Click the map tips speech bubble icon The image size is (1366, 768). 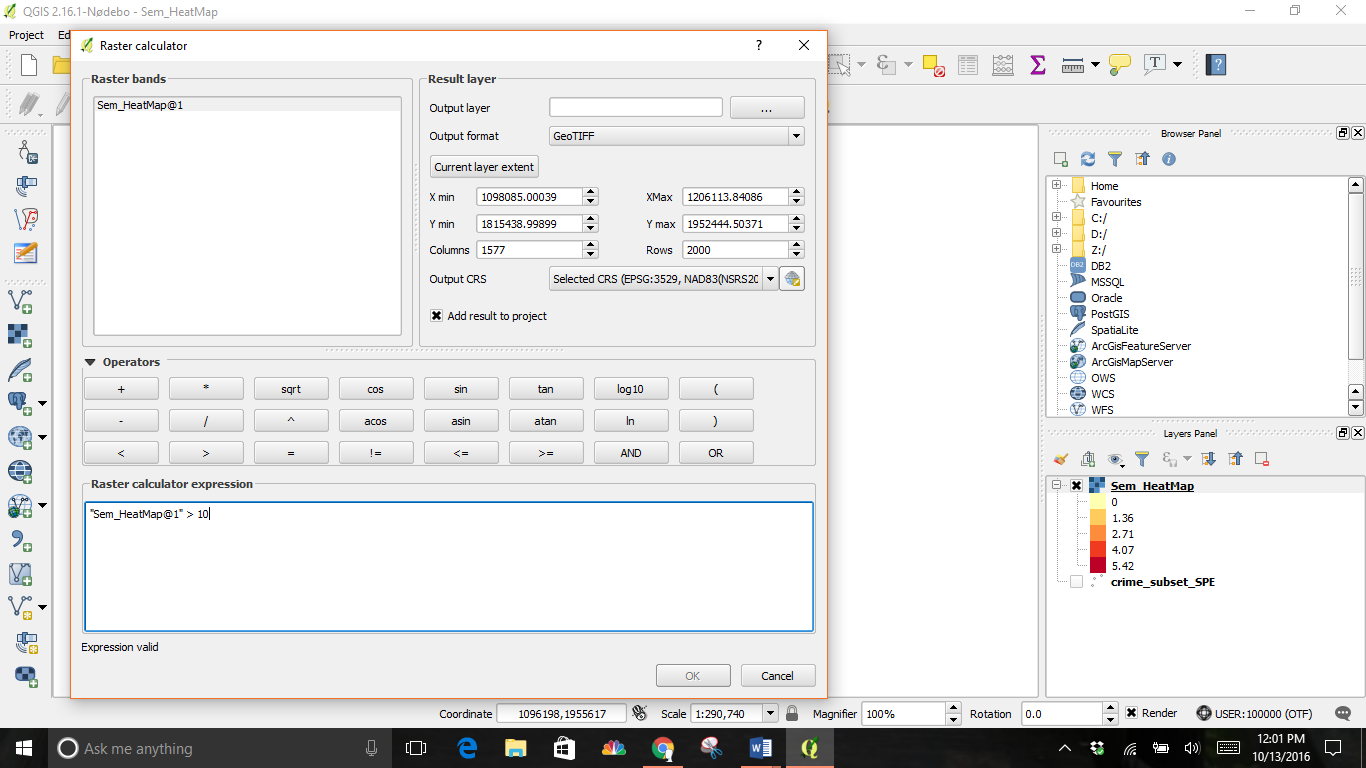click(1120, 65)
